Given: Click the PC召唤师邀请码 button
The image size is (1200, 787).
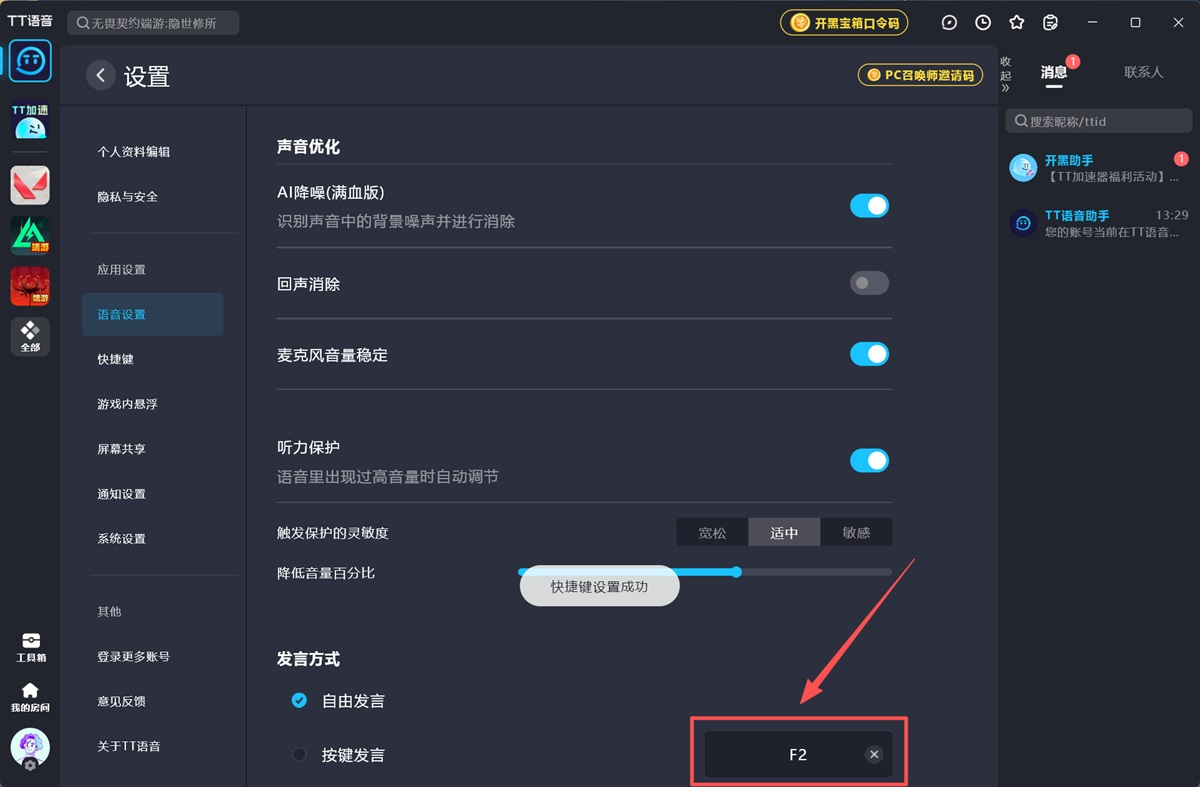Looking at the screenshot, I should [919, 74].
